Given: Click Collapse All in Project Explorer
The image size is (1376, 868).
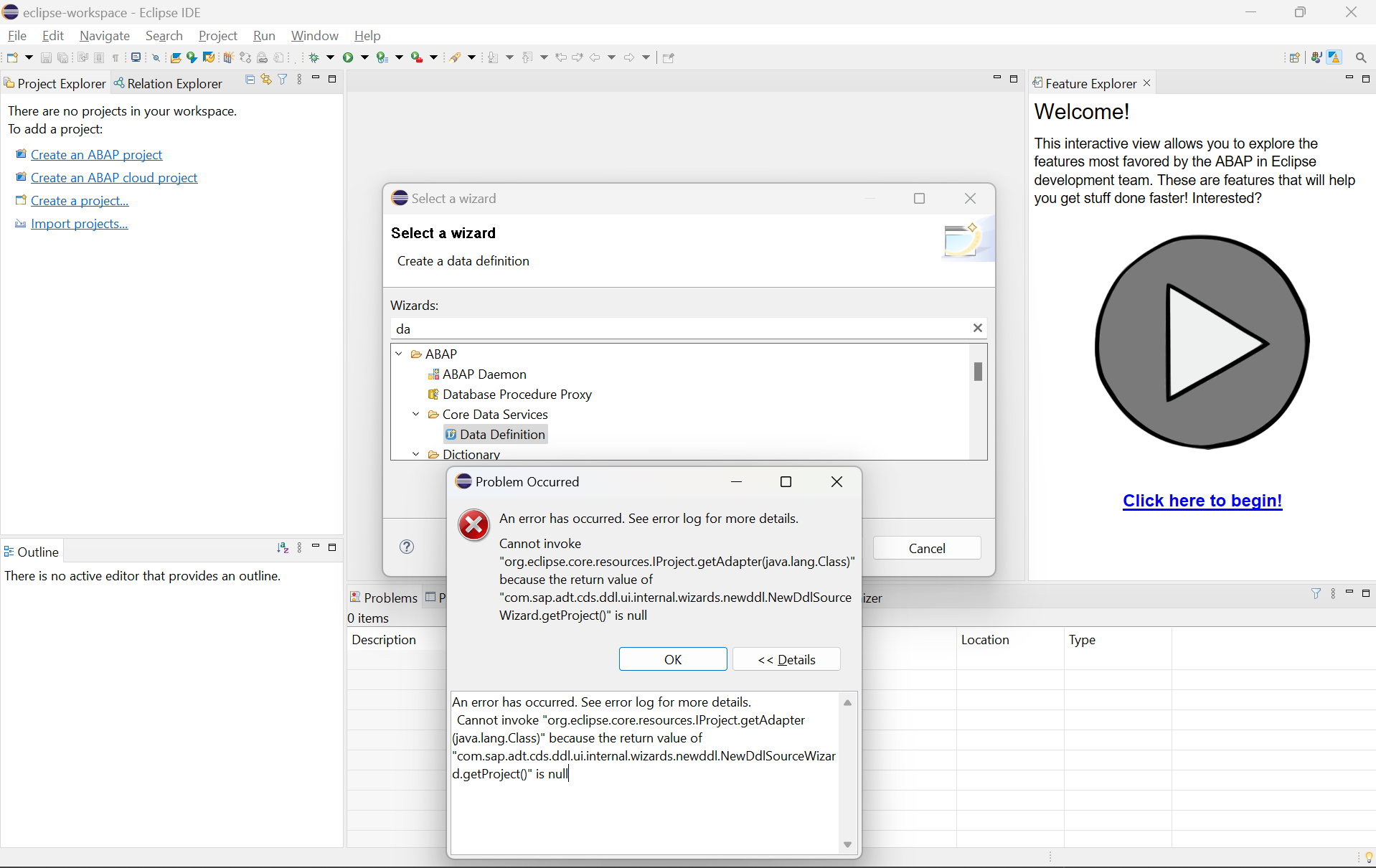Looking at the screenshot, I should click(x=250, y=80).
